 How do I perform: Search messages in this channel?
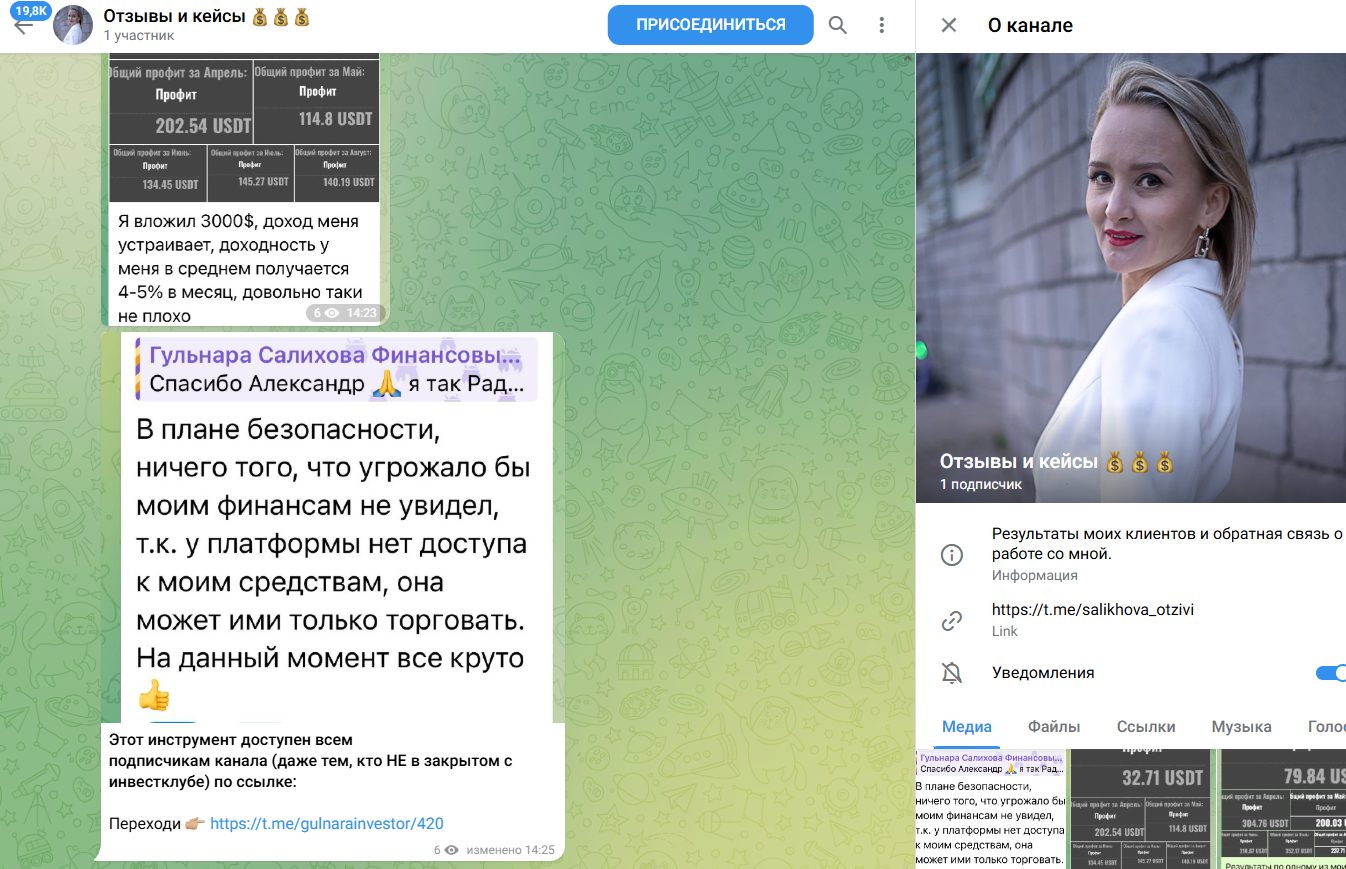(838, 25)
